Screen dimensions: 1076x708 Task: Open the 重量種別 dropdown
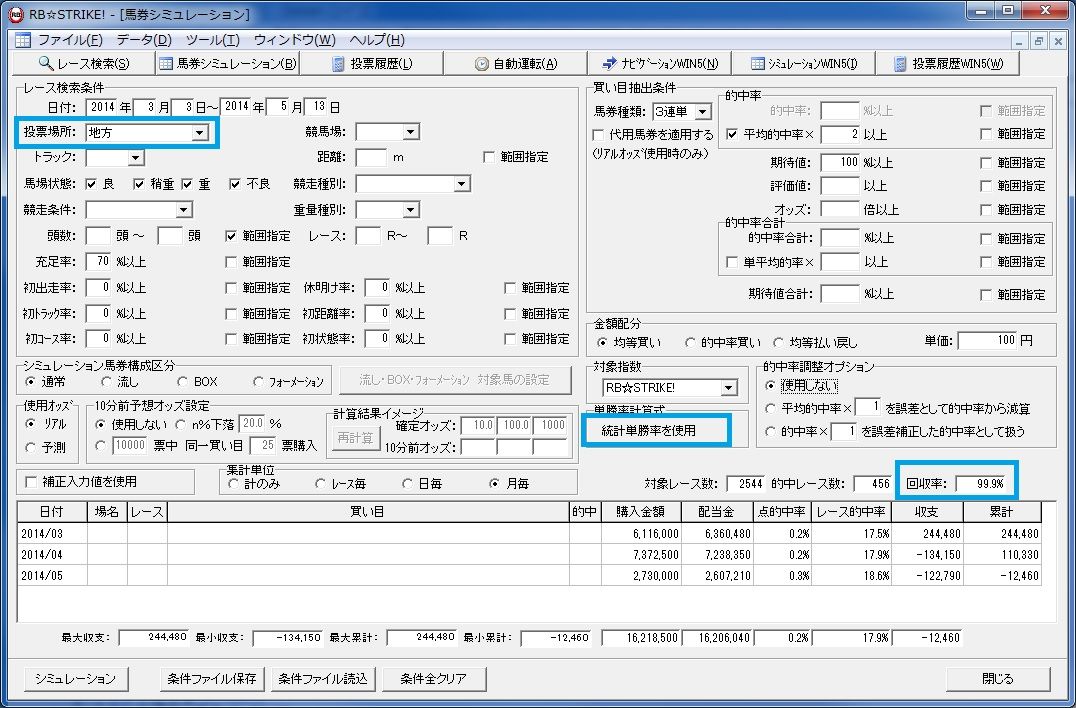411,210
